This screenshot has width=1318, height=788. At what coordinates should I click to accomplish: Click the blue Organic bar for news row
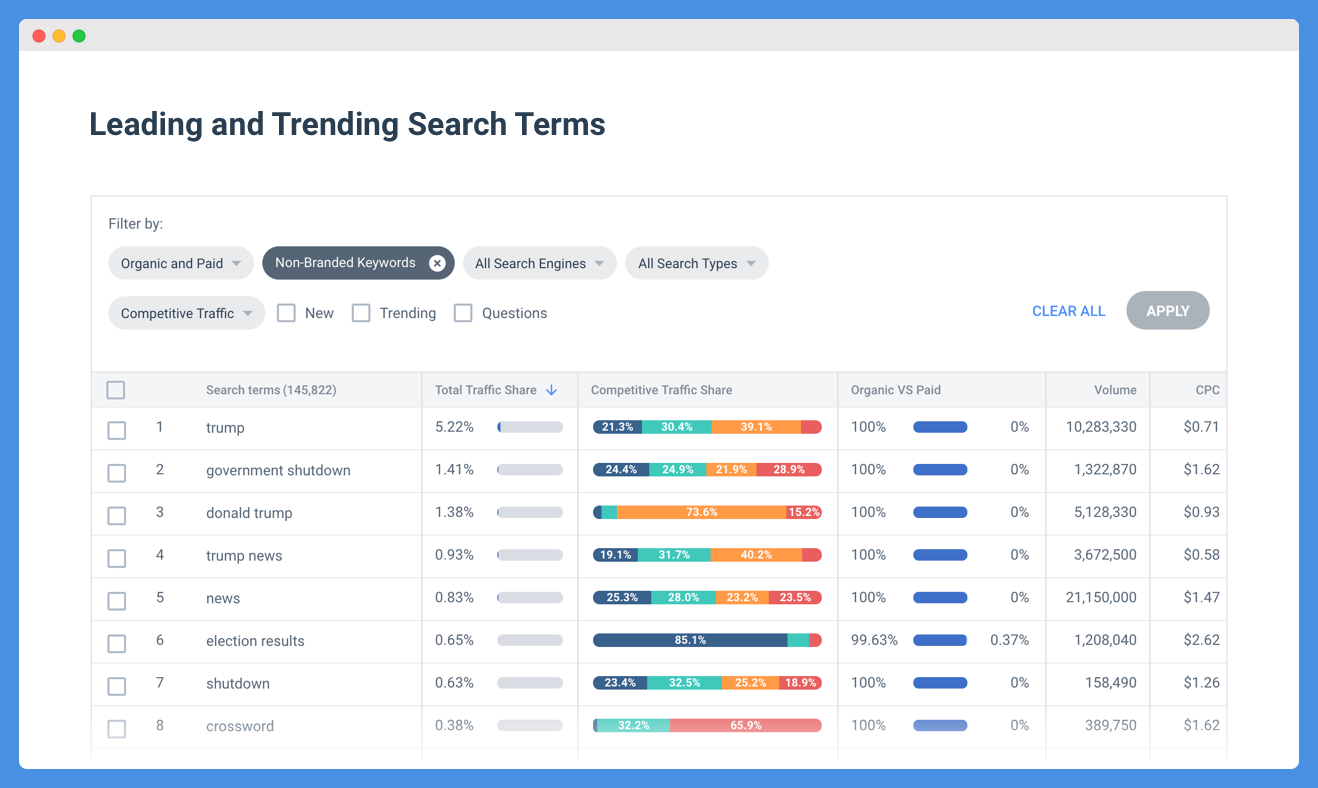tap(940, 598)
